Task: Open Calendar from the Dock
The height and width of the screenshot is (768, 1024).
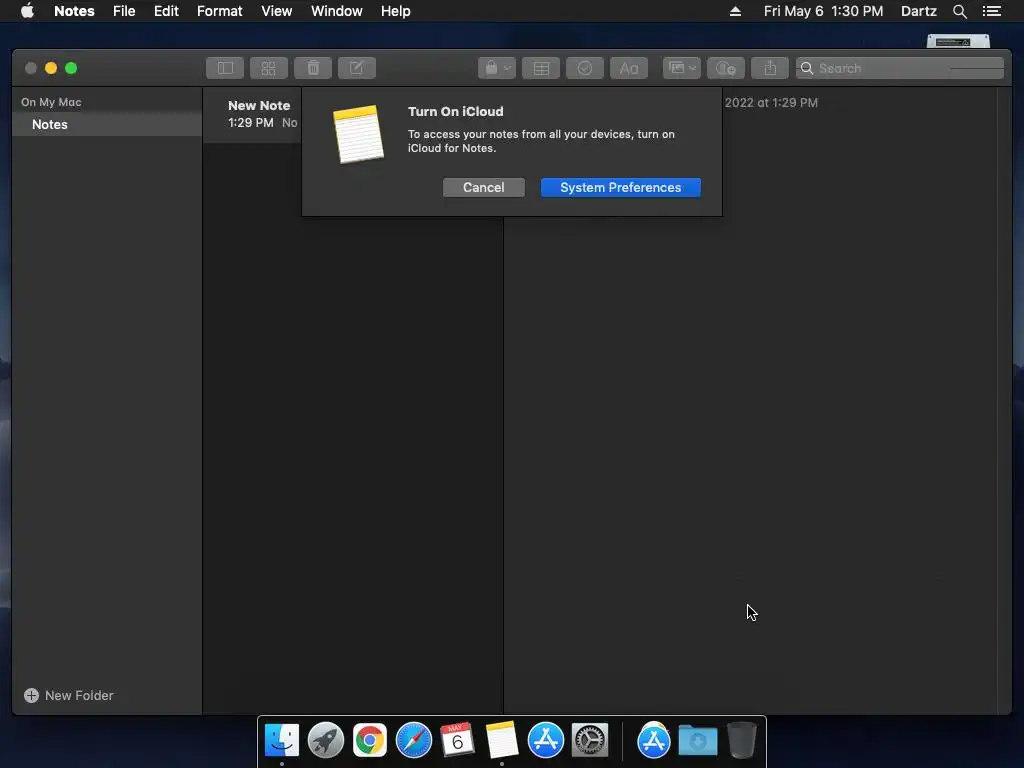Action: [457, 740]
